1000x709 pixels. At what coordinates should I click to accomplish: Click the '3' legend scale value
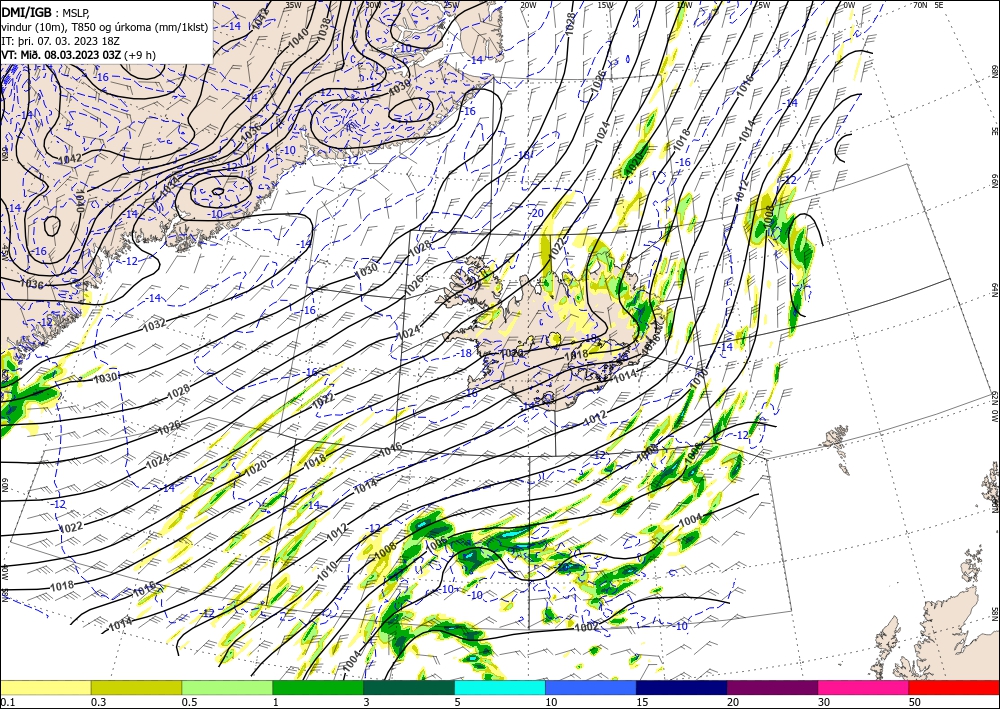click(x=367, y=702)
